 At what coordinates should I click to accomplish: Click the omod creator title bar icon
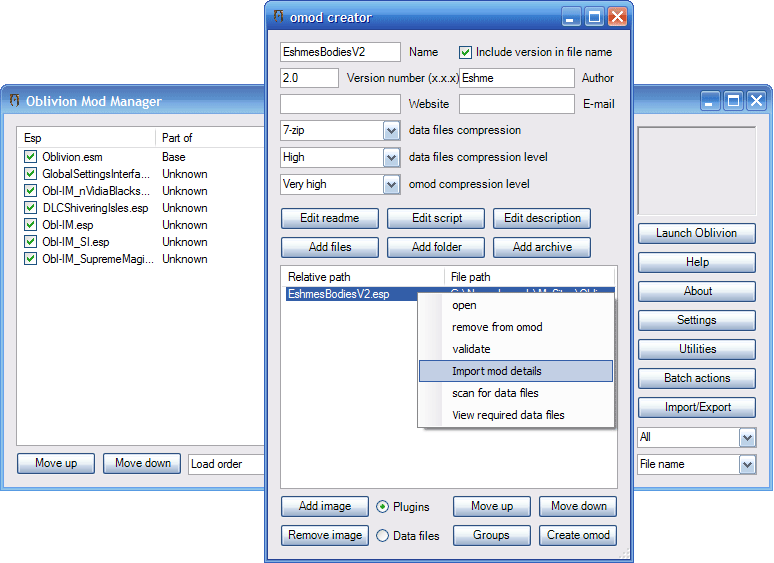tap(278, 17)
